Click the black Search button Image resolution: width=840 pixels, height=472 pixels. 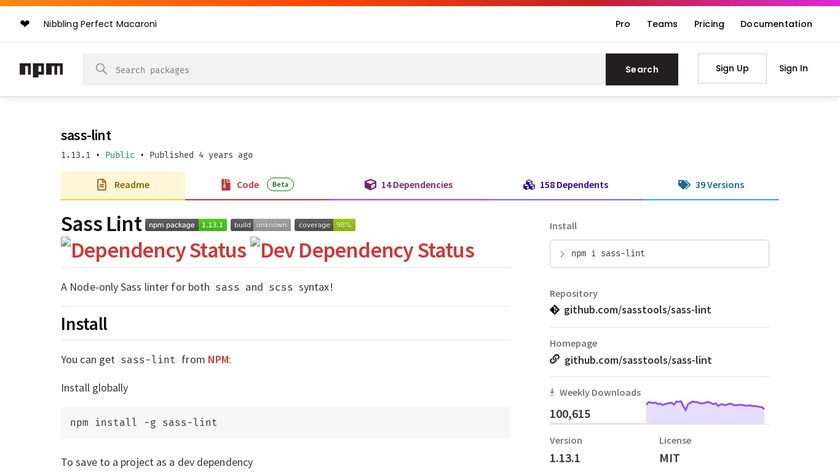pyautogui.click(x=642, y=69)
